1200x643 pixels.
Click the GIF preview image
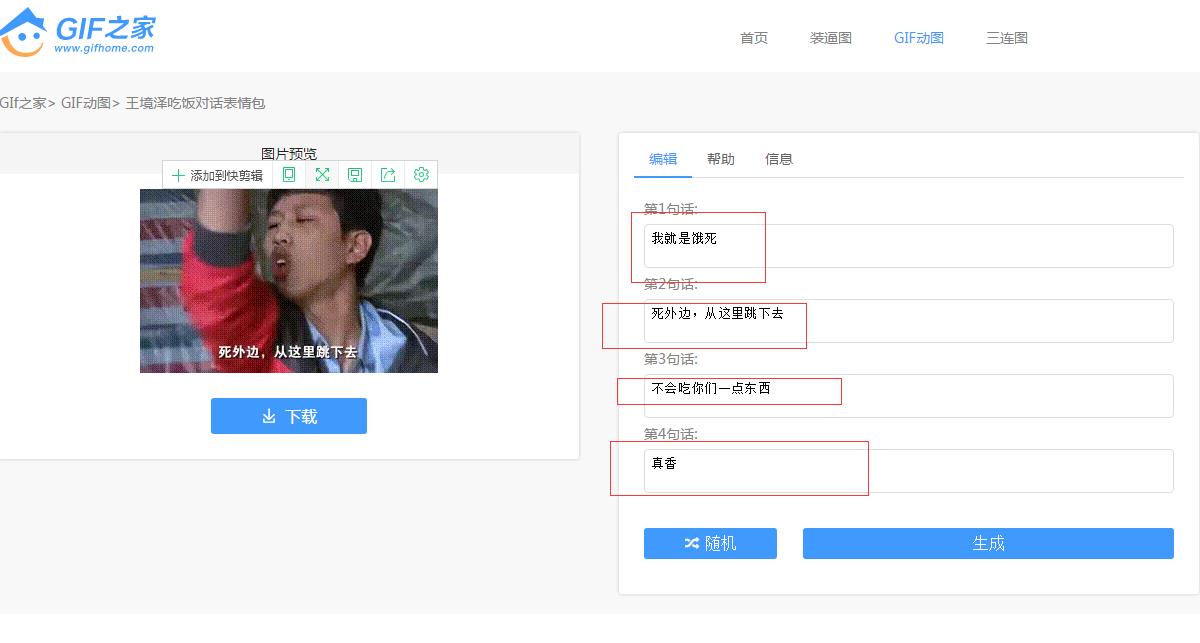(x=289, y=281)
